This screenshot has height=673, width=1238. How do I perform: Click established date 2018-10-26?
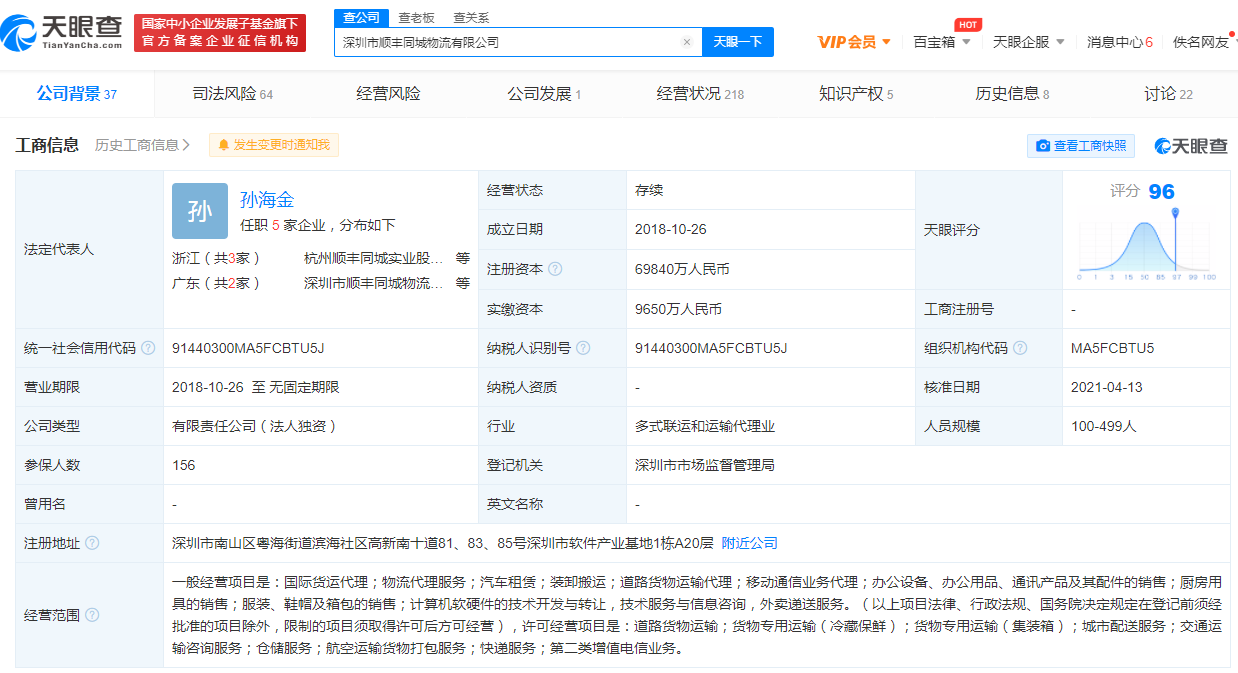(x=670, y=229)
